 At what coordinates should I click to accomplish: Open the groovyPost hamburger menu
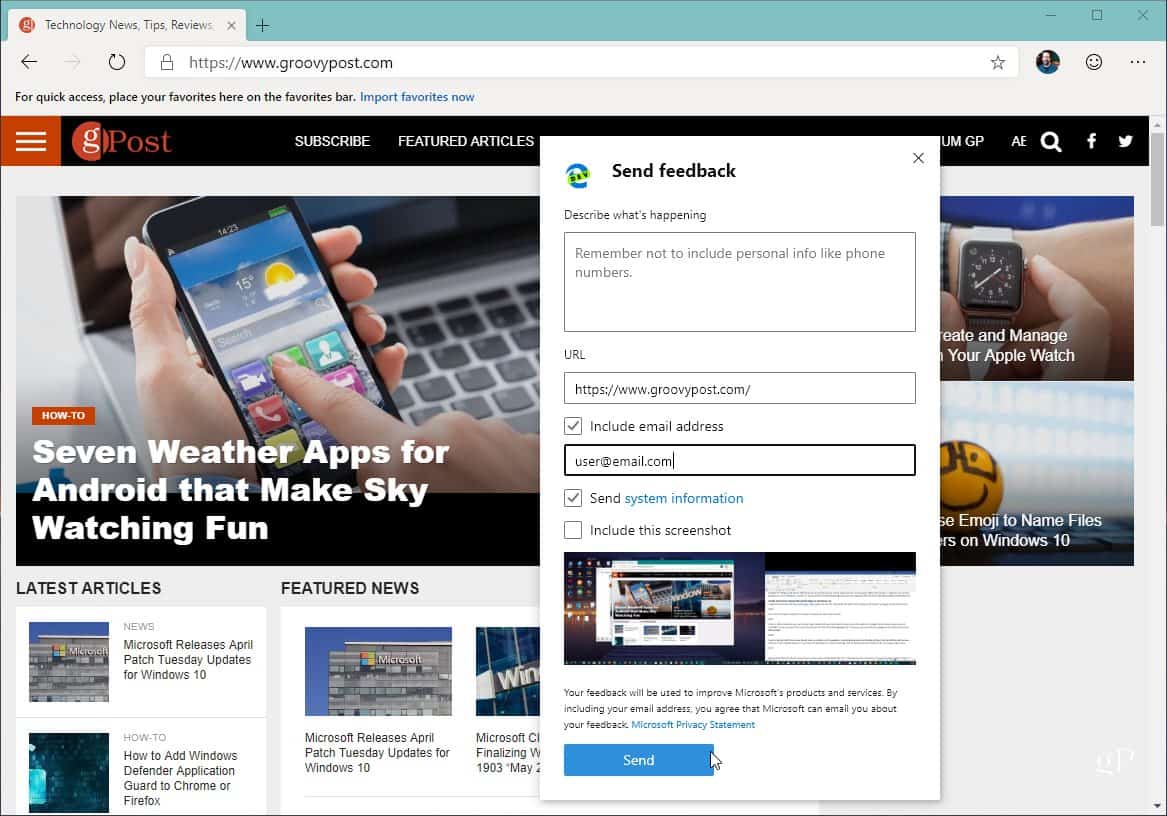pyautogui.click(x=31, y=141)
